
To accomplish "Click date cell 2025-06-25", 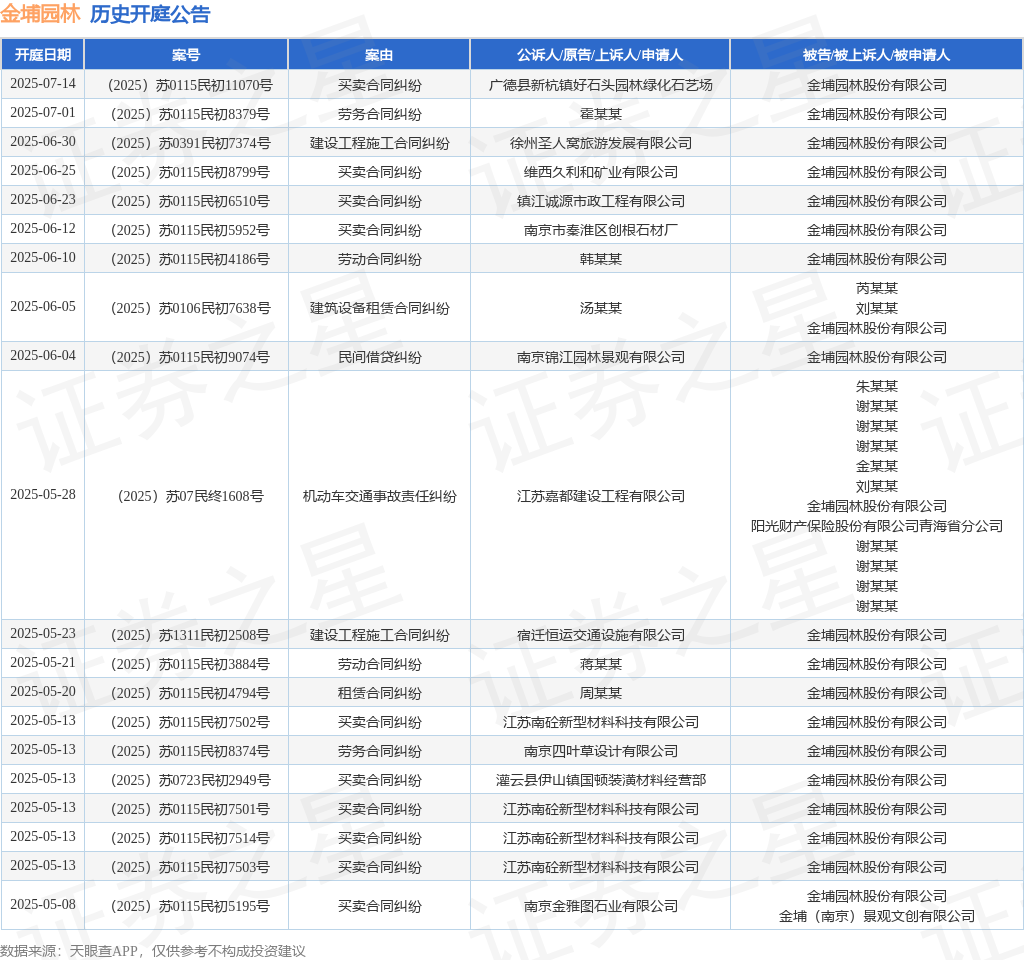I will pos(43,170).
